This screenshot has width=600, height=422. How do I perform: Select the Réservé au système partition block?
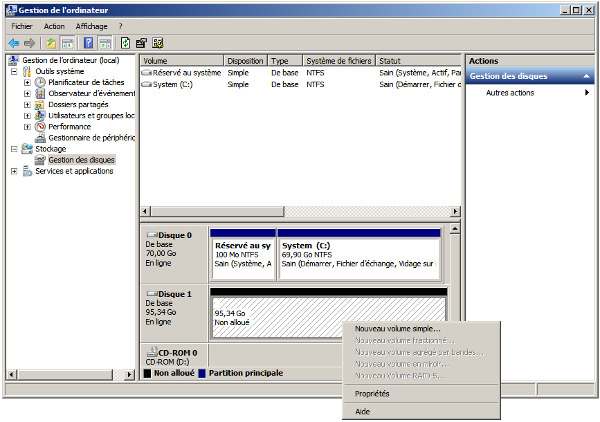[x=243, y=255]
